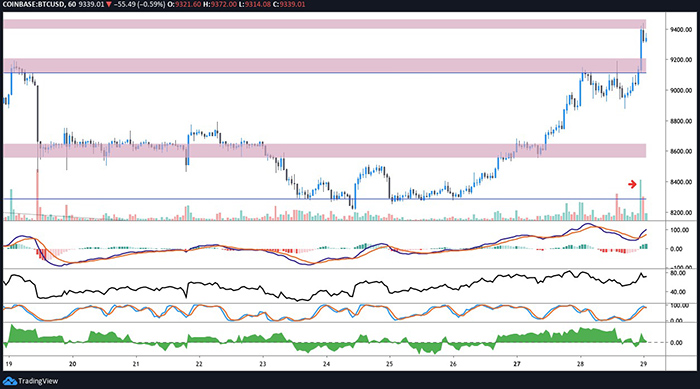Click the 8400.00 price axis label
The image size is (700, 389).
pos(681,182)
